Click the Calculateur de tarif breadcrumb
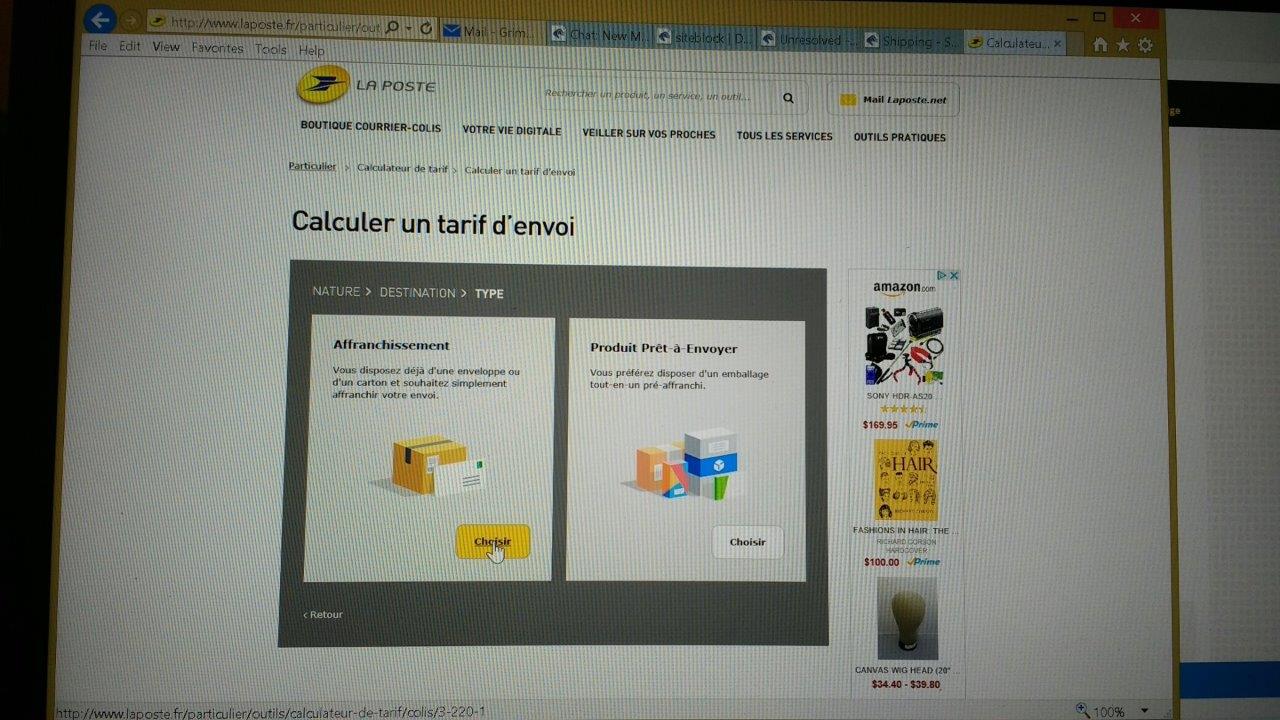1280x720 pixels. (x=402, y=168)
